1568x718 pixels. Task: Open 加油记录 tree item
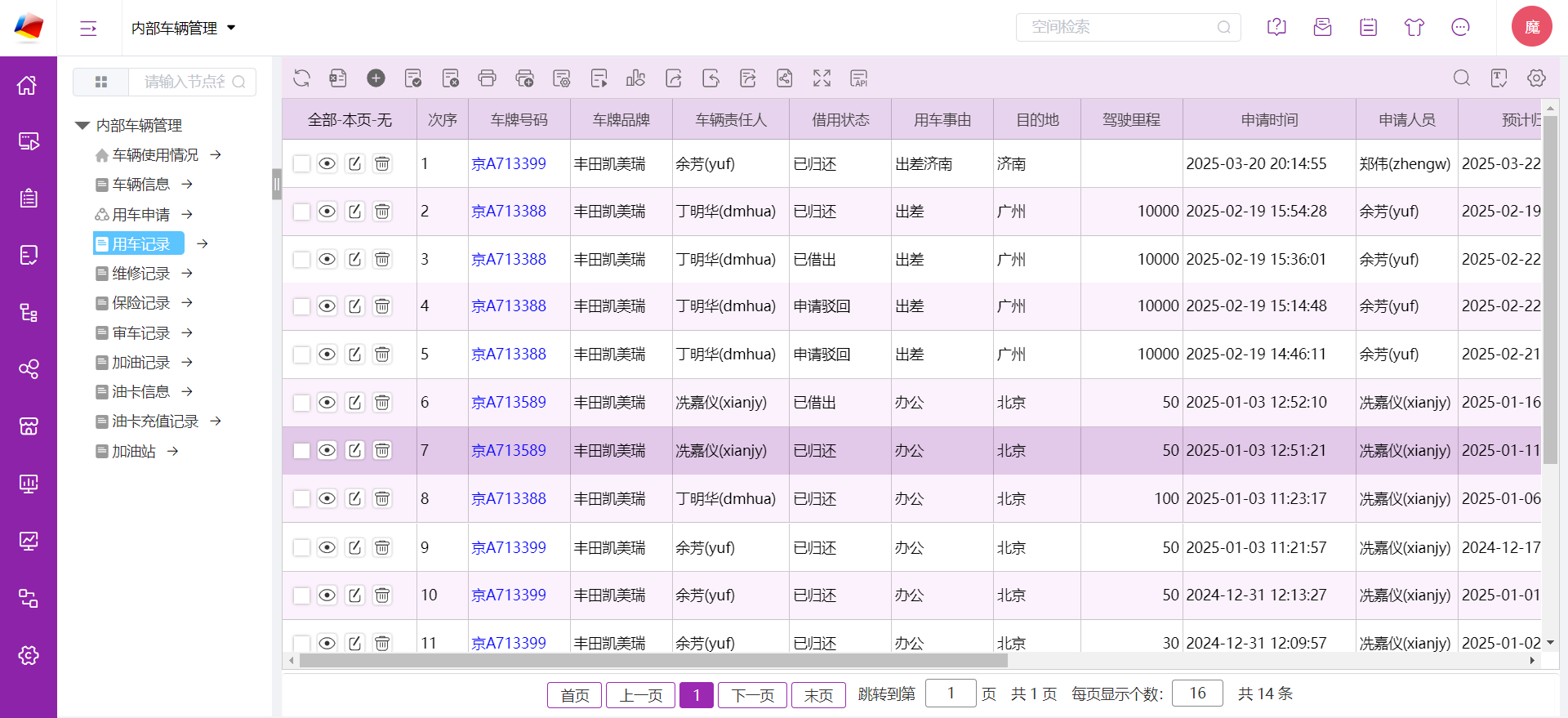coord(140,362)
